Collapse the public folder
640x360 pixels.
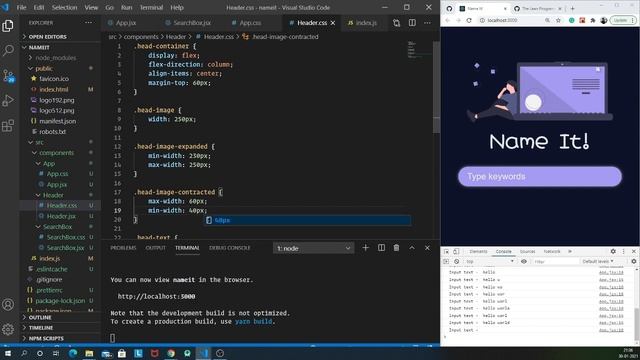tap(44, 69)
